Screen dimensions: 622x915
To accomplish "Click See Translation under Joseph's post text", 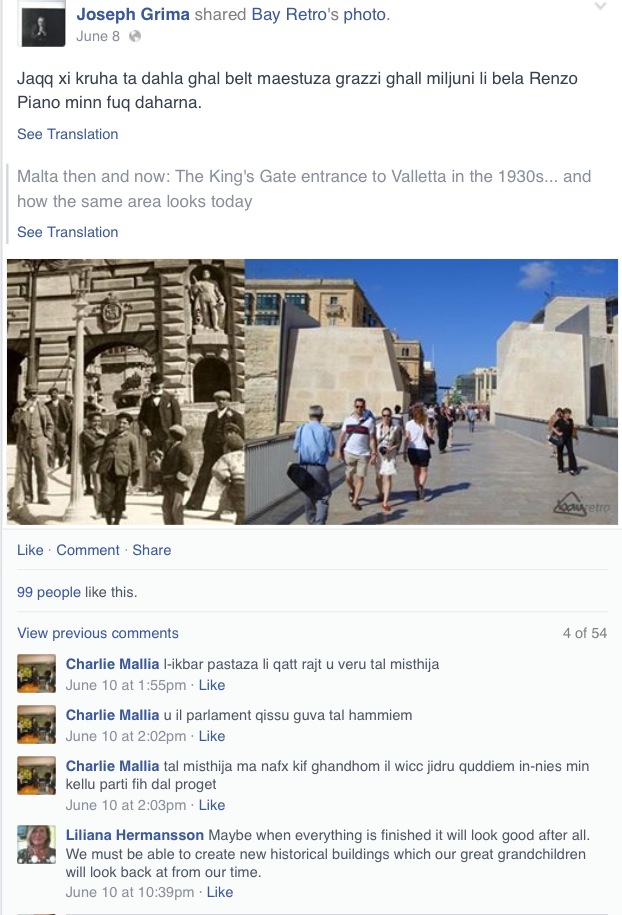I will 68,134.
